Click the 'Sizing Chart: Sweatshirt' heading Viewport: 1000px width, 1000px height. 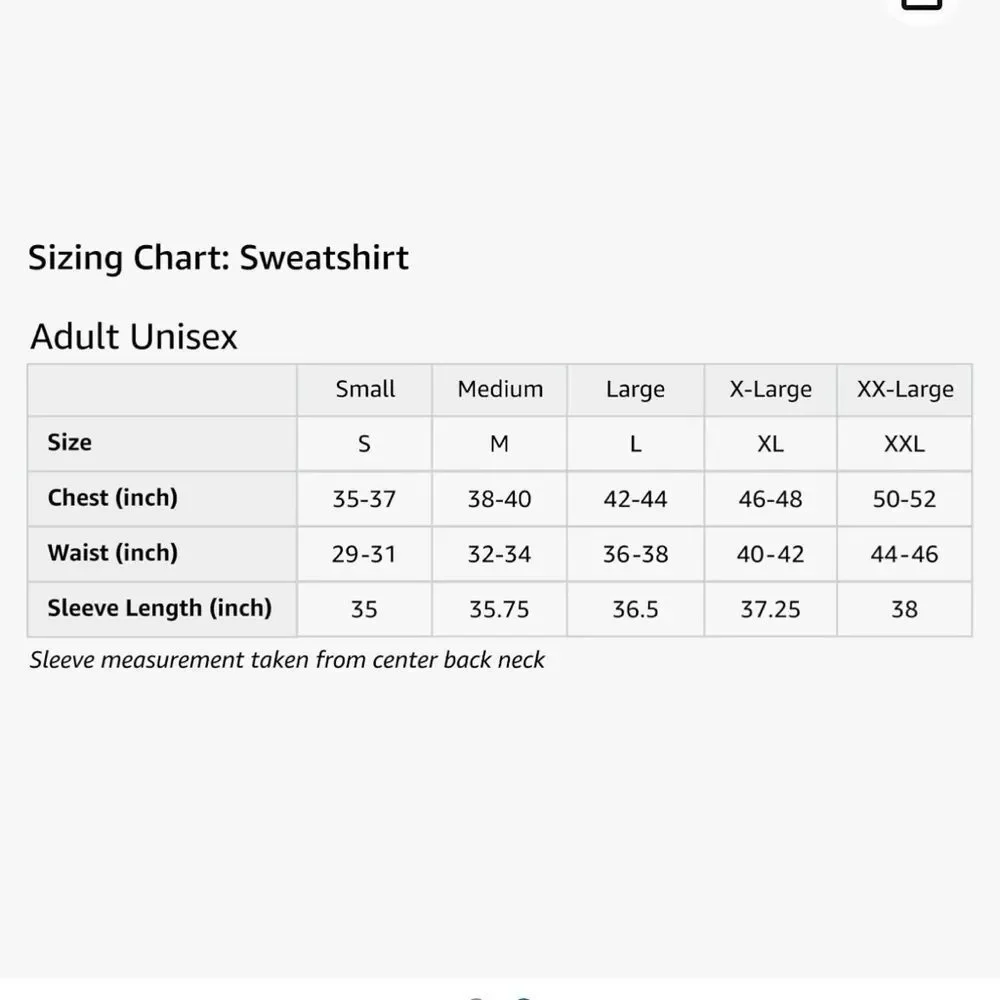pyautogui.click(x=218, y=258)
